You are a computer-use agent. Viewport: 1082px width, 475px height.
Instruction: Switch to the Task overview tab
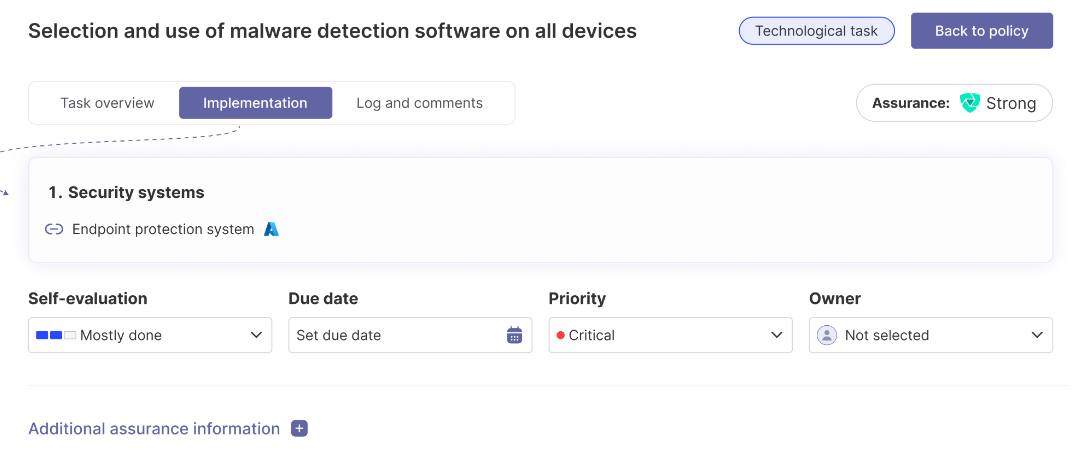[x=107, y=103]
